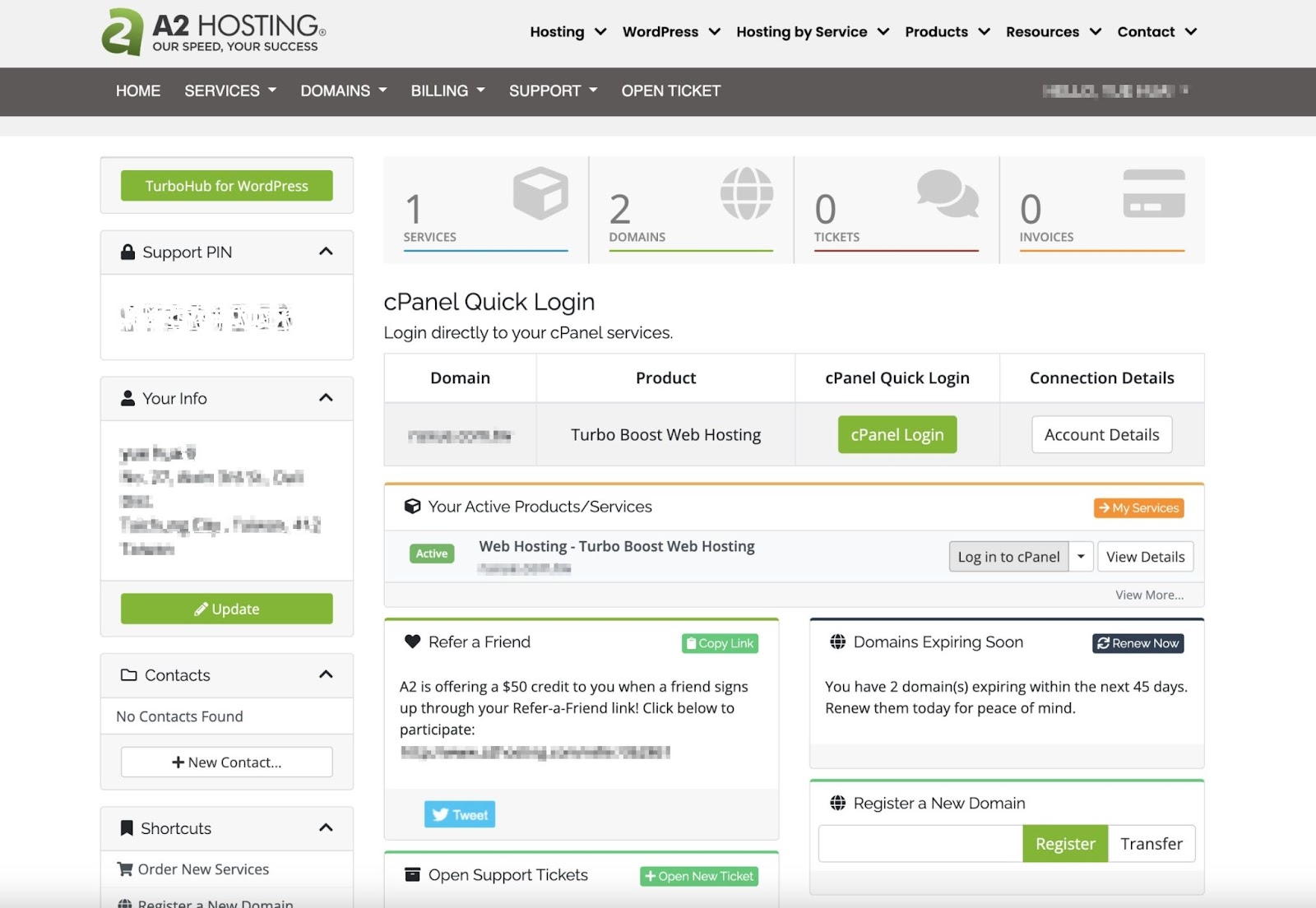Click the heart icon beside Refer a Friend
The width and height of the screenshot is (1316, 908).
(x=413, y=642)
